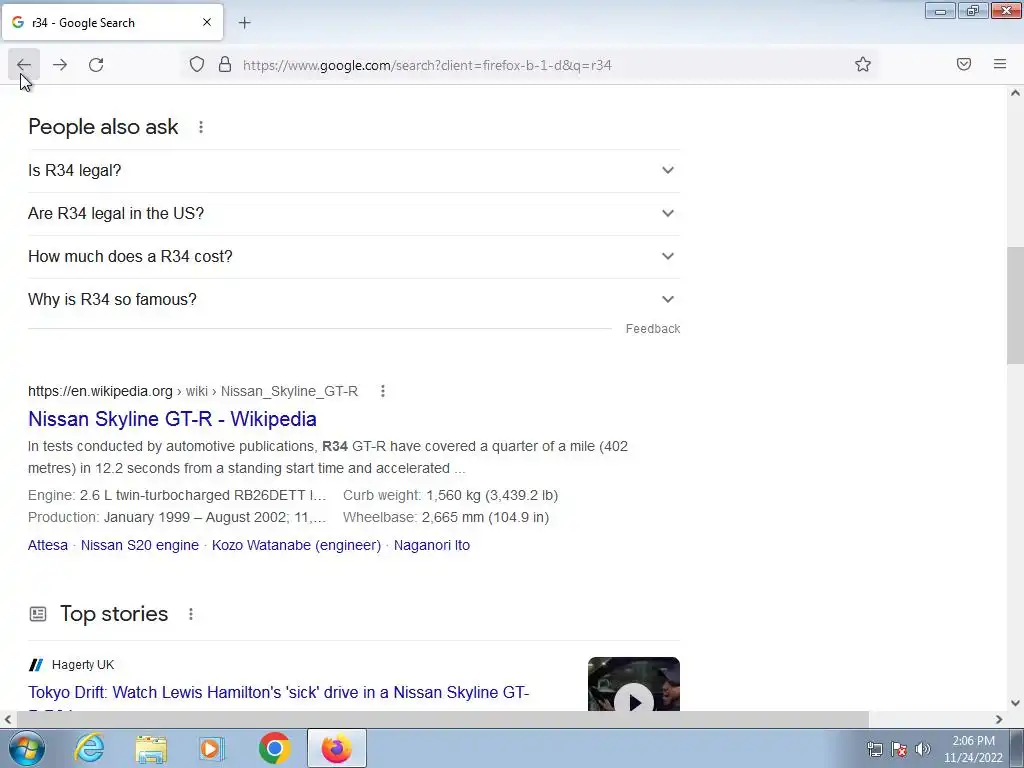Open the Tokyo Drift Lewis Hamilton story
The height and width of the screenshot is (768, 1024).
[x=278, y=692]
